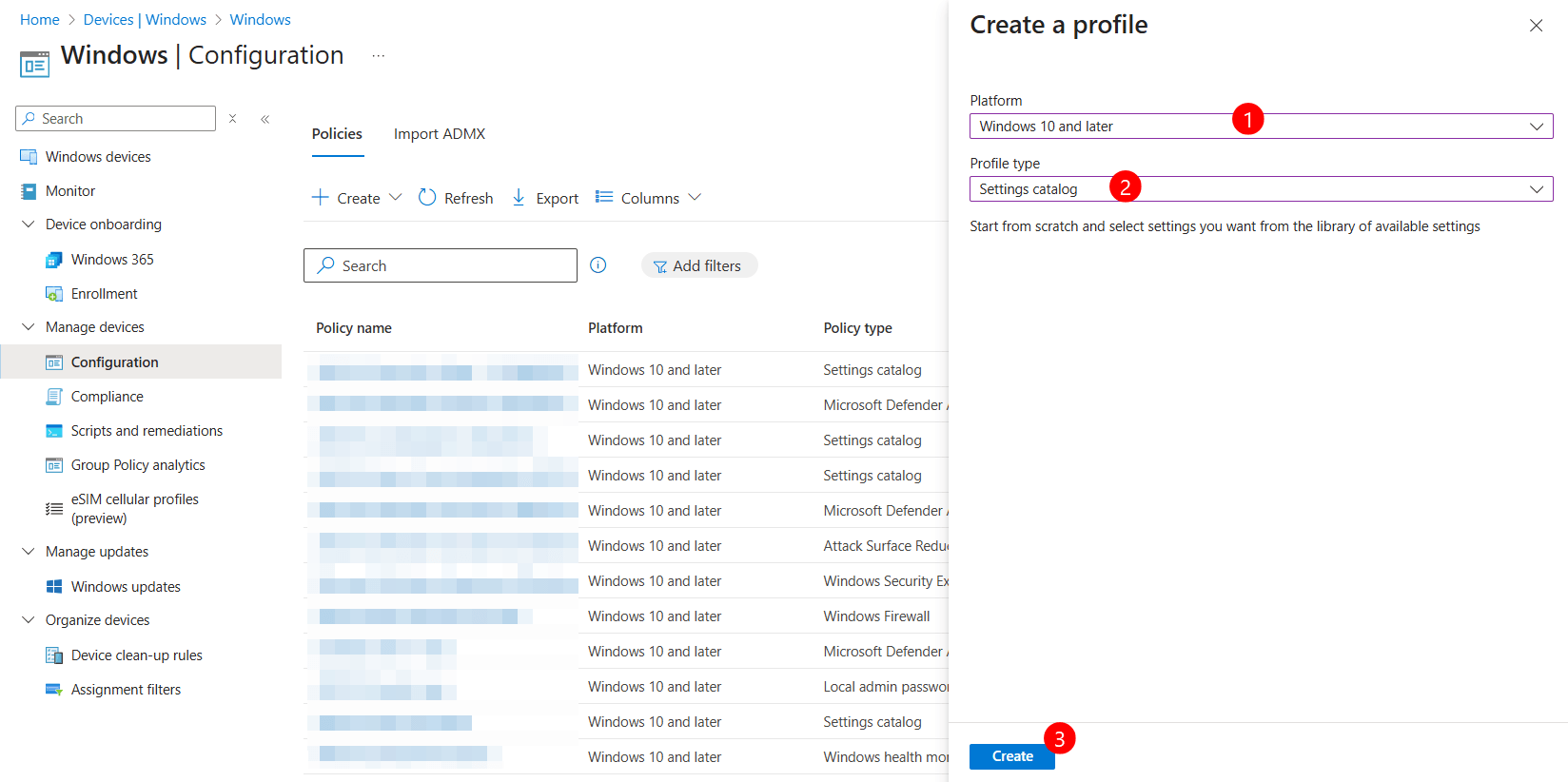Switch to the Policies tab
This screenshot has height=782, width=1568.
click(x=337, y=134)
